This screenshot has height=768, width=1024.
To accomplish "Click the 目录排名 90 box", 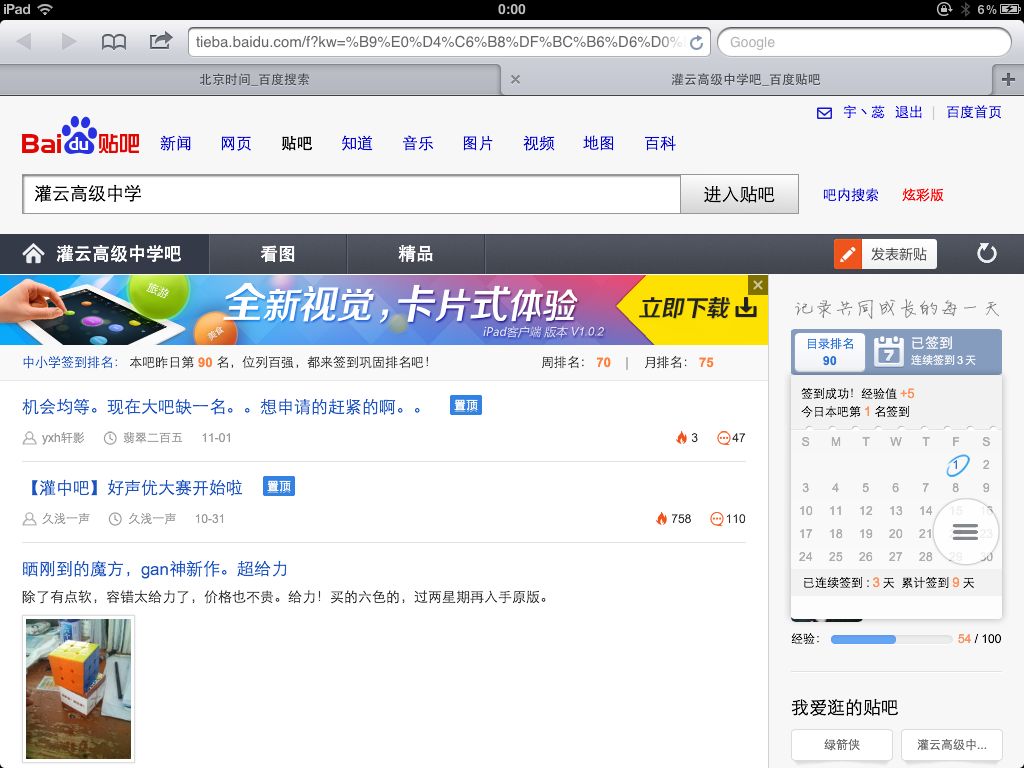I will pos(829,351).
